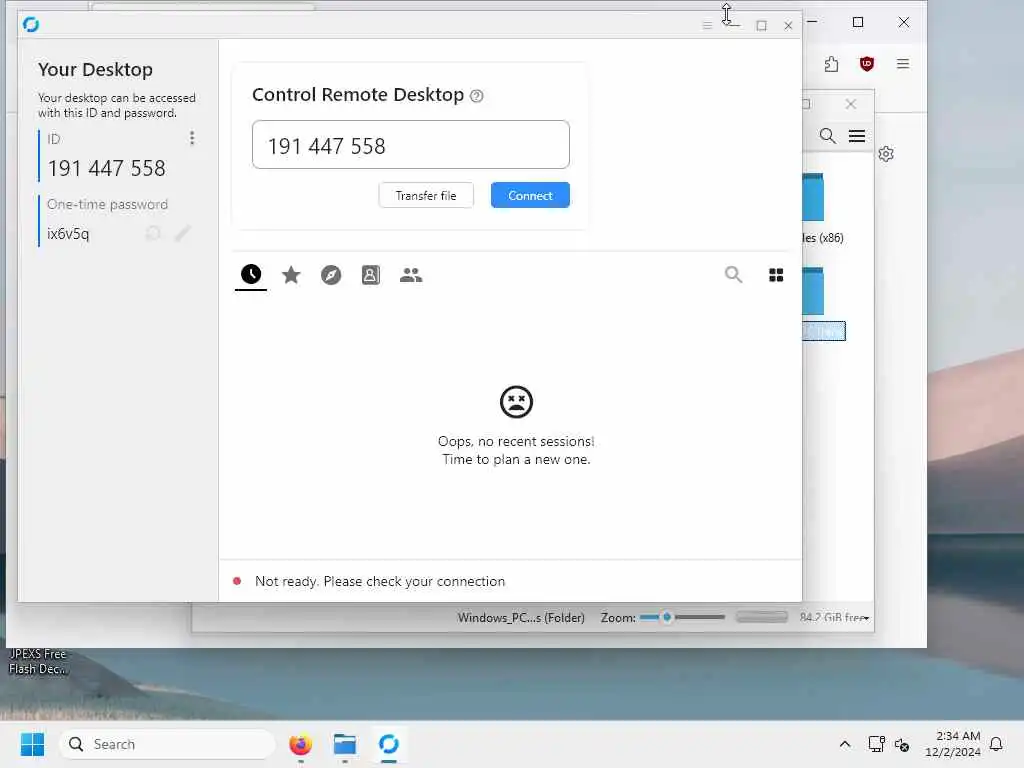Click the red connection status dot

[x=237, y=581]
